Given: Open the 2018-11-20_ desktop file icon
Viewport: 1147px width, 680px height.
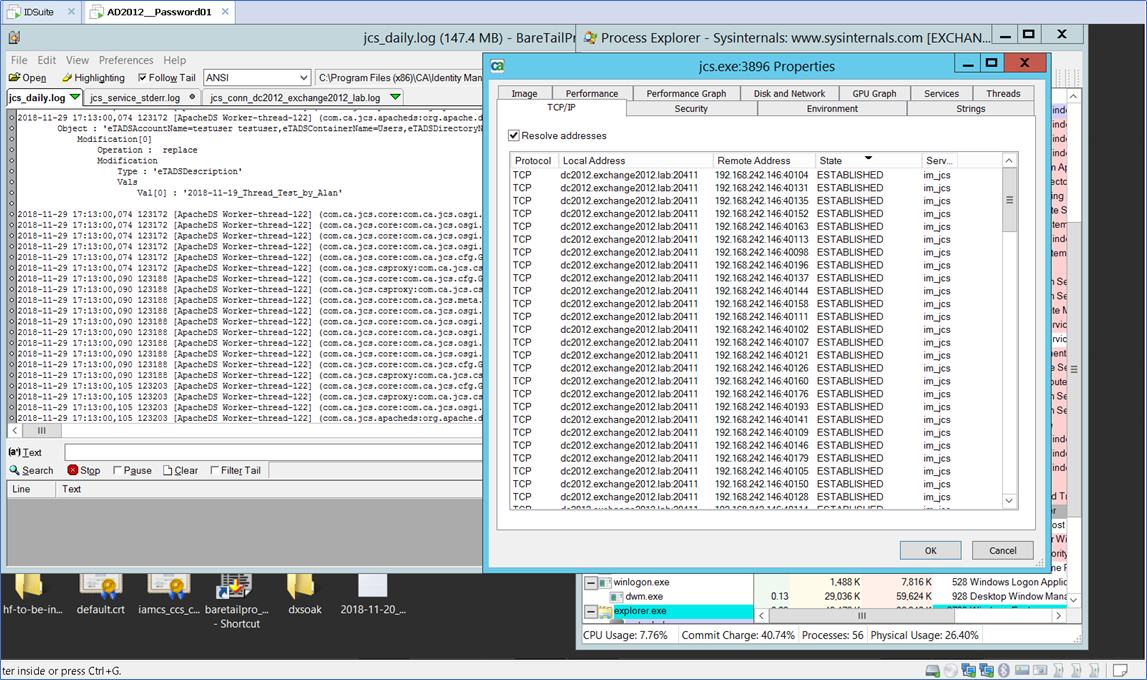Looking at the screenshot, I should coord(372,587).
